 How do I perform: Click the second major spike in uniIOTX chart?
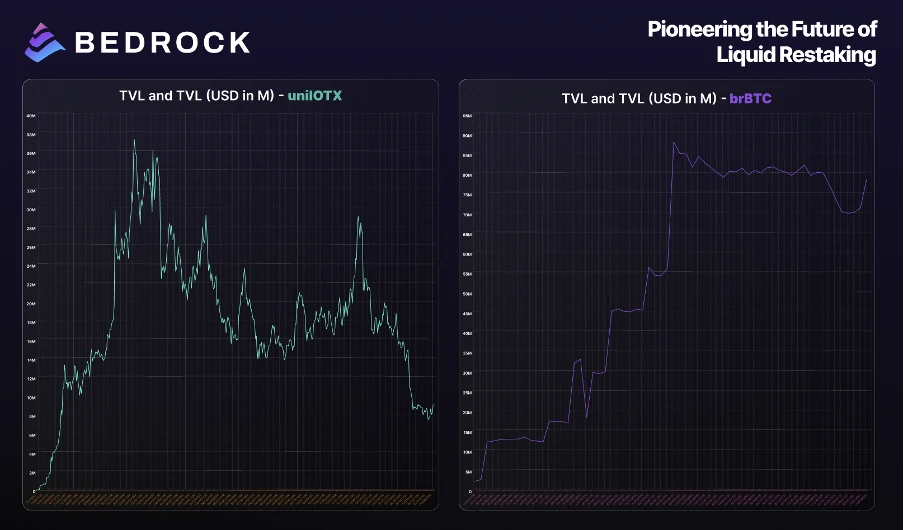(x=359, y=217)
